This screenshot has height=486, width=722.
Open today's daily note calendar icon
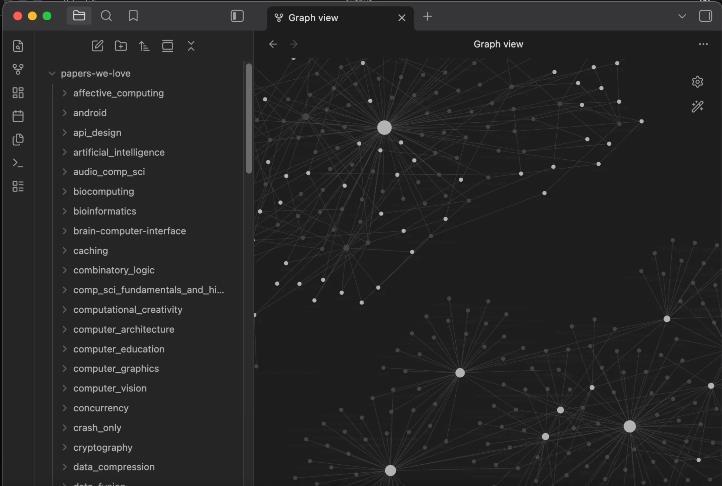[18, 116]
